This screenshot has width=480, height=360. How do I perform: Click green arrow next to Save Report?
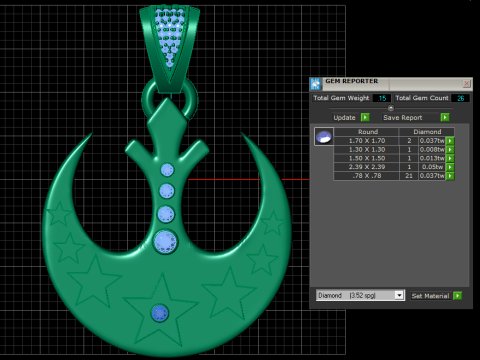pyautogui.click(x=445, y=117)
